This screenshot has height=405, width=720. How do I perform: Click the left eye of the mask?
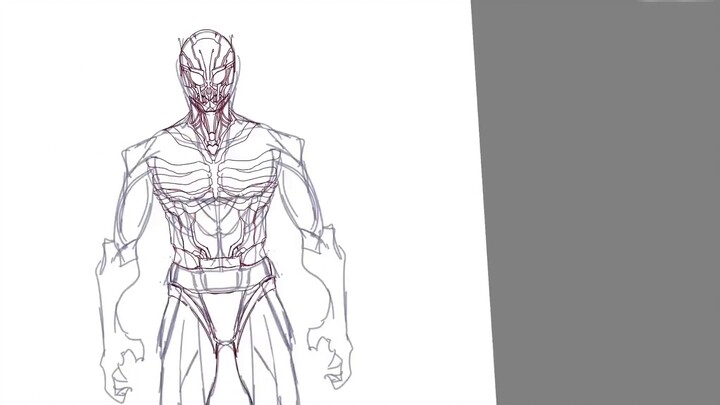click(x=196, y=74)
